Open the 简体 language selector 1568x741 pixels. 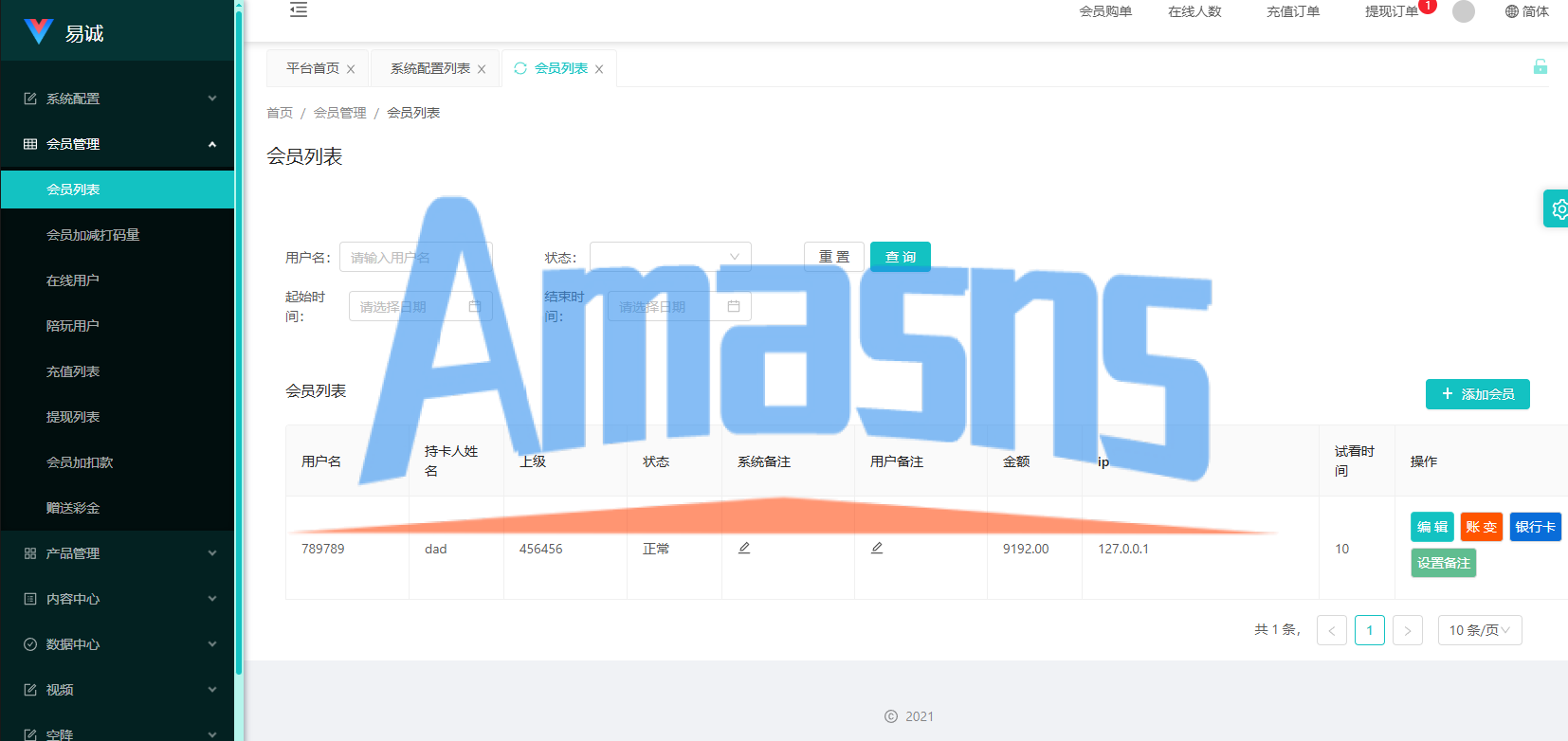pyautogui.click(x=1526, y=11)
